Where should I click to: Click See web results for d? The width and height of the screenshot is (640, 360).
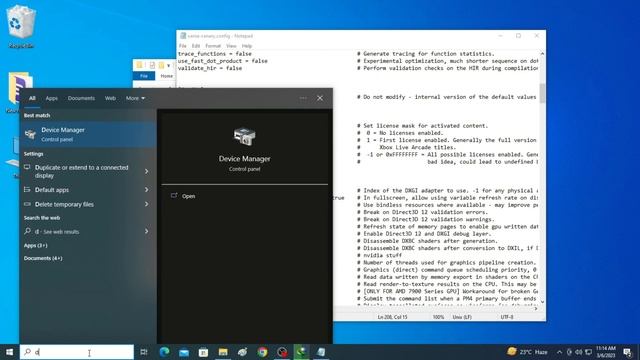tap(88, 231)
